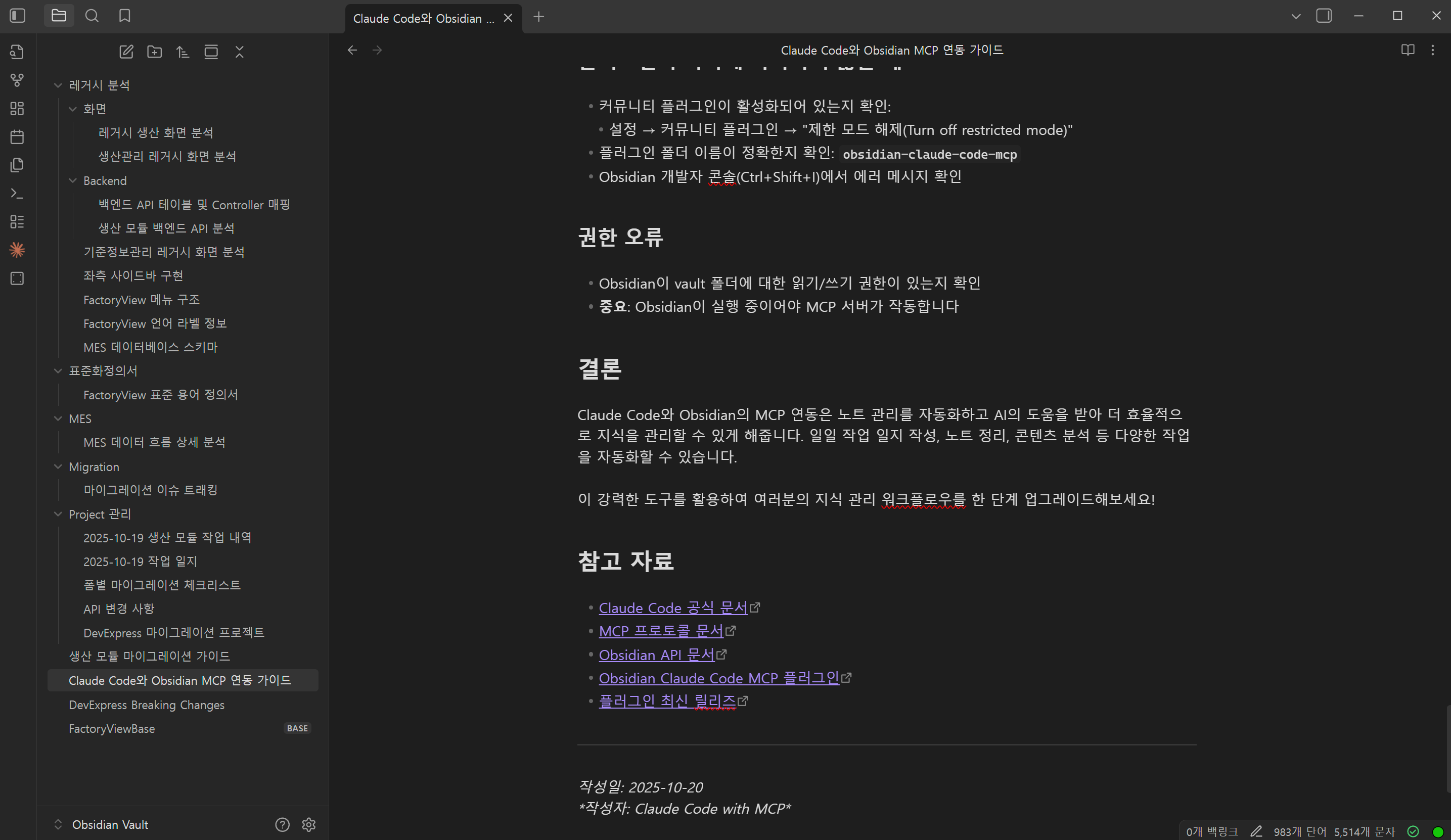Open the daily note calendar icon

coord(17,136)
